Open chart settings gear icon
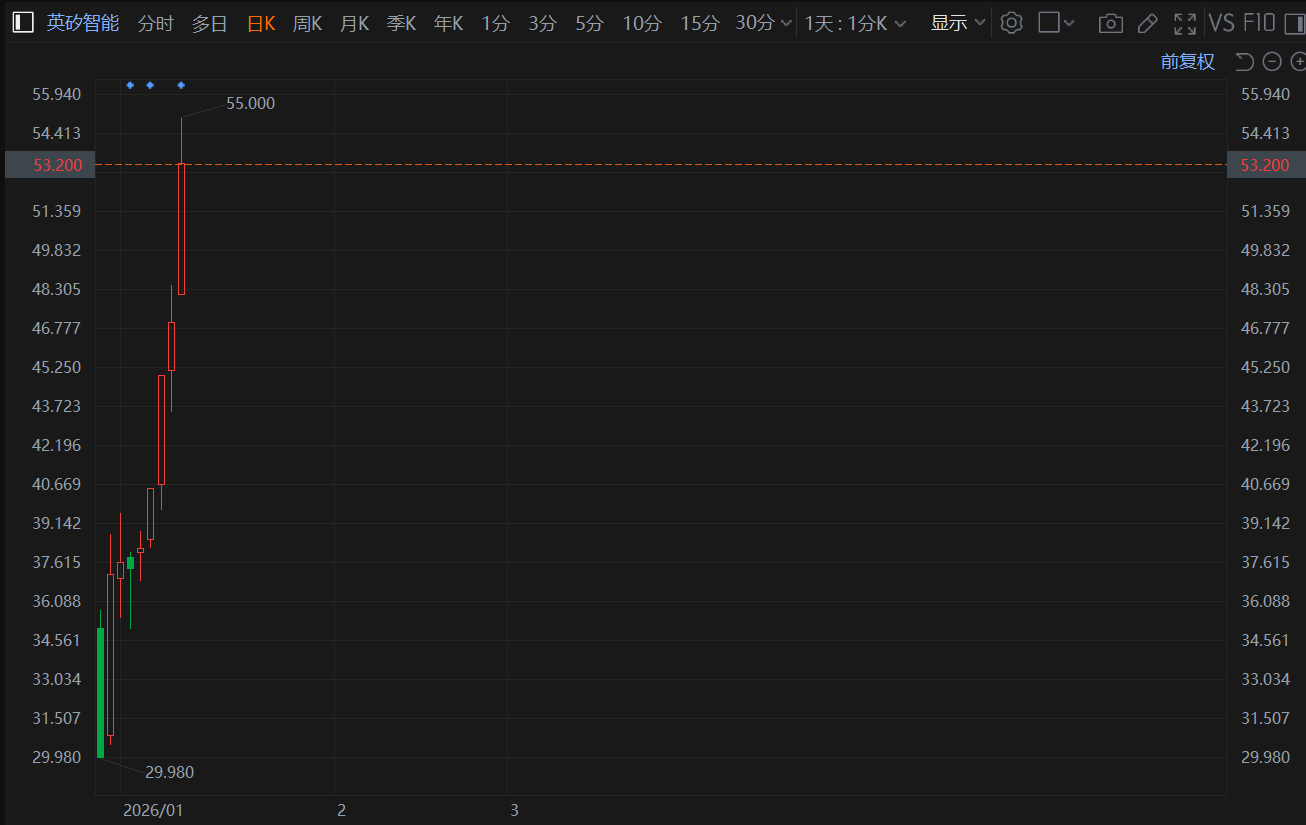Viewport: 1306px width, 825px height. 1011,23
